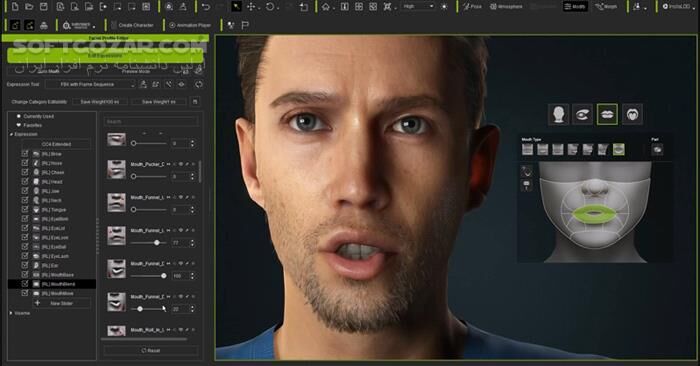The height and width of the screenshot is (366, 700).
Task: Open the dropdown arrow next to Home icon
Action: 335,8
